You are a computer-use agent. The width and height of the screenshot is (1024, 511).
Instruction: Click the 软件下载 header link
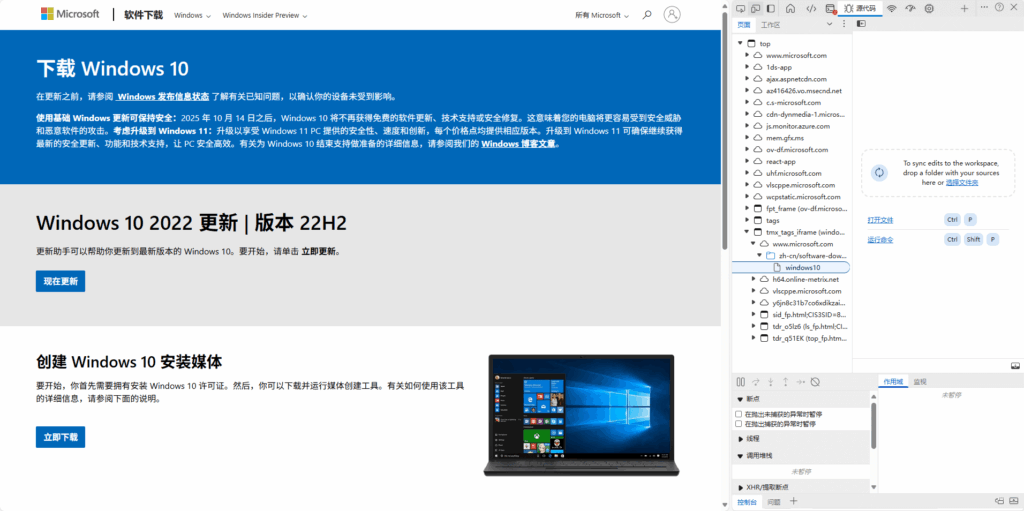tap(143, 14)
